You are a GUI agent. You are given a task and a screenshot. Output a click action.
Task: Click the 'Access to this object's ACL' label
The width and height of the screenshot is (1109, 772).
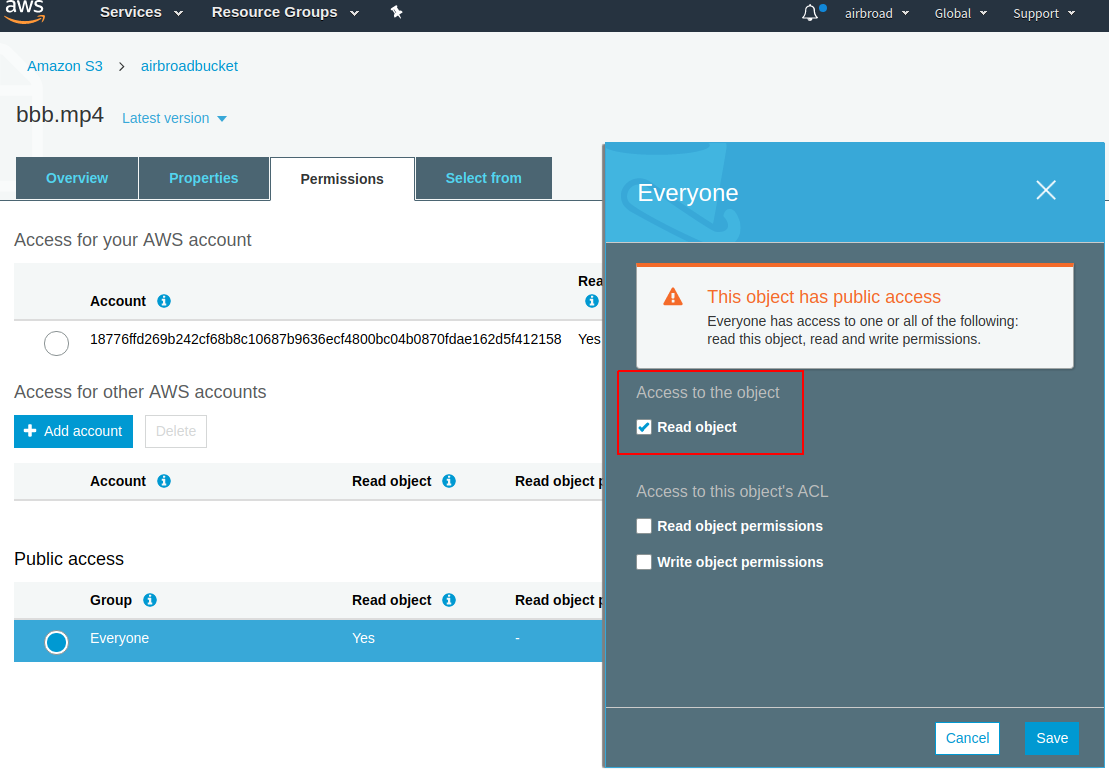tap(732, 491)
